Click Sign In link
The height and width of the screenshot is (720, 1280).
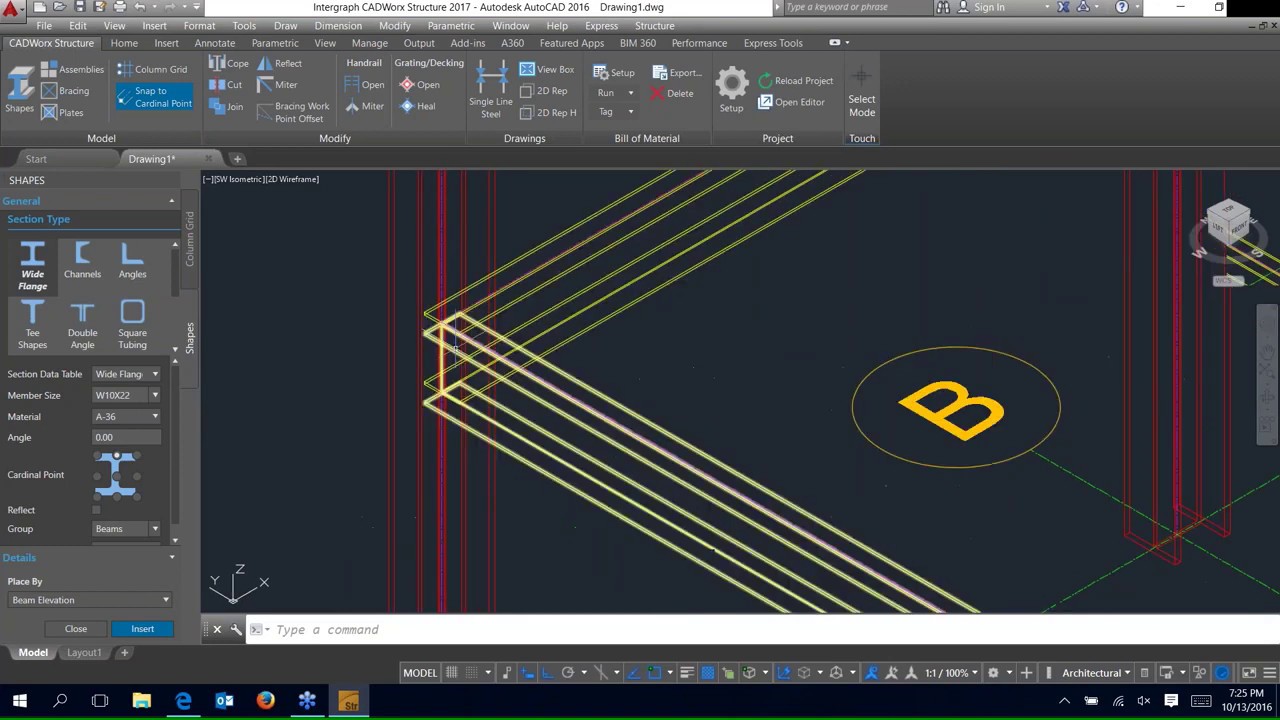(989, 7)
